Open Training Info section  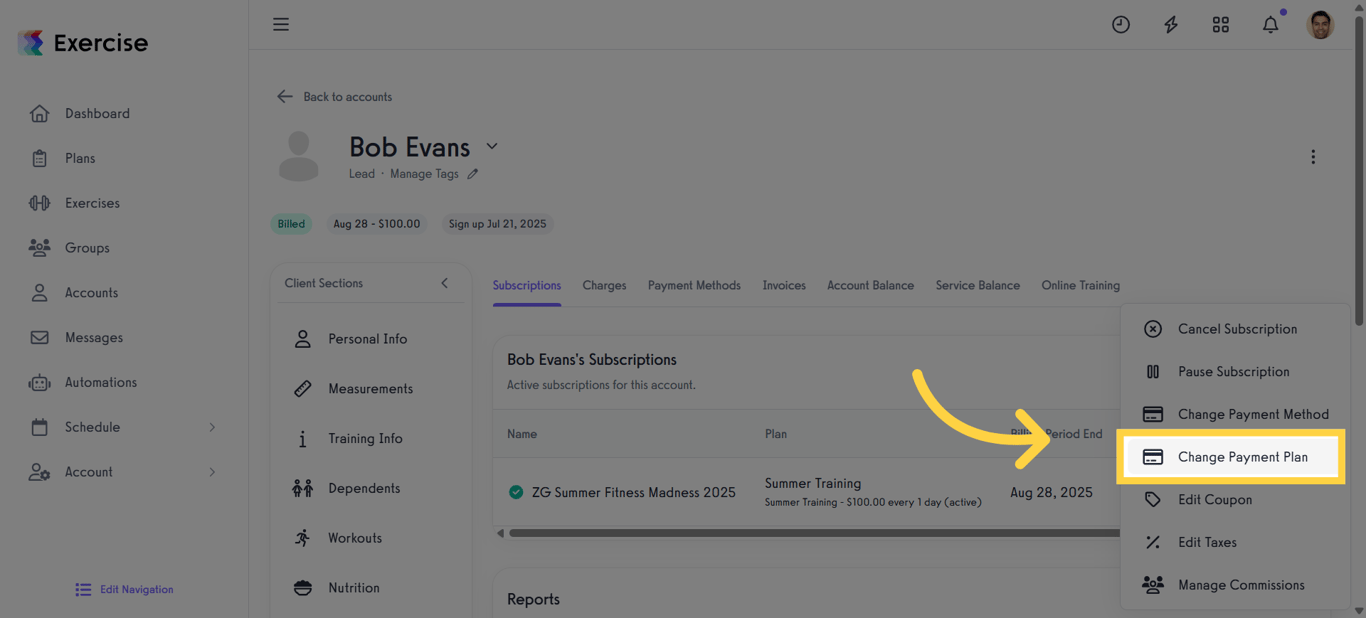point(365,439)
